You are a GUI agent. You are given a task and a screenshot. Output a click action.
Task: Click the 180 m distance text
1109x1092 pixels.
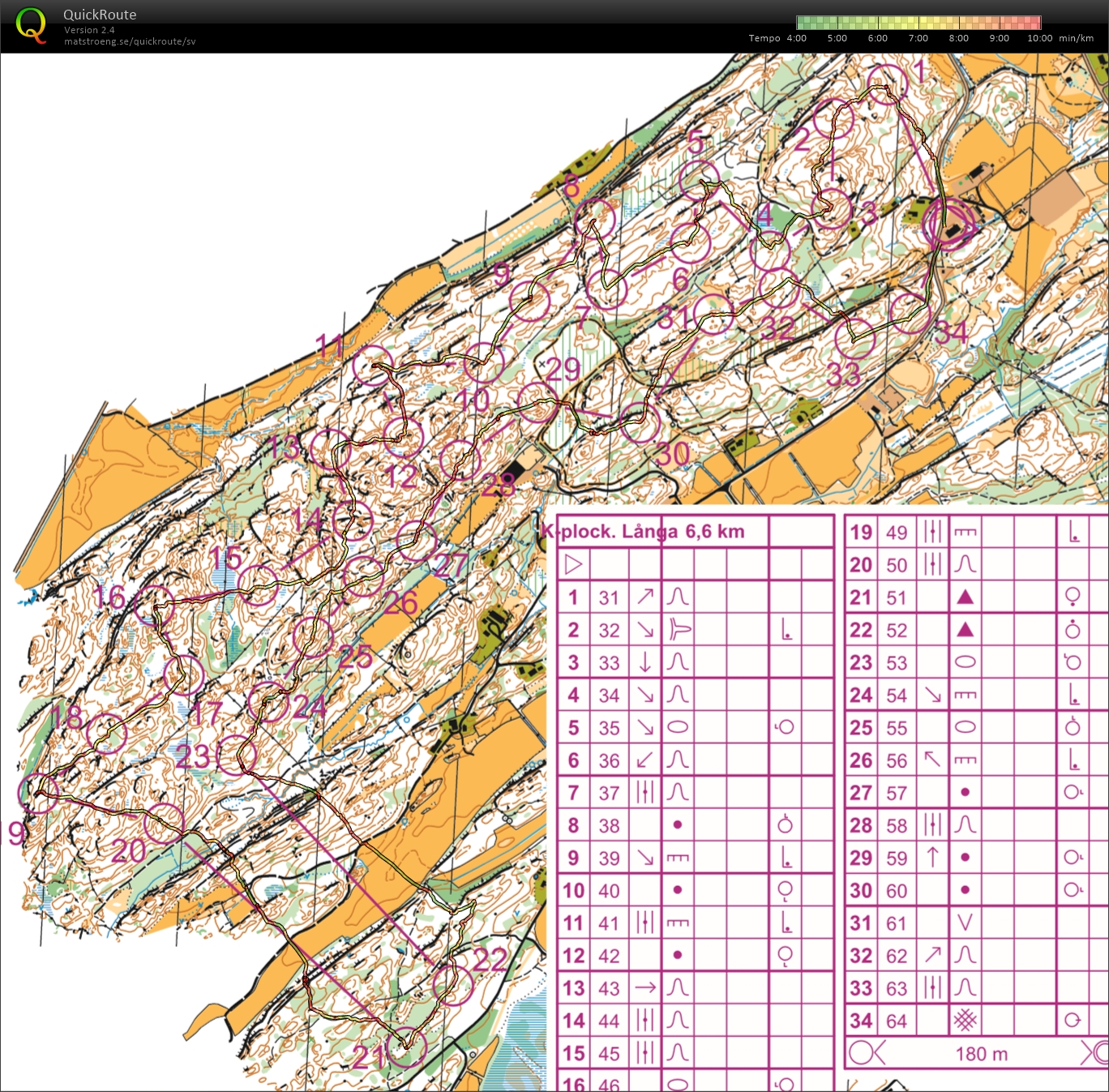(982, 1054)
